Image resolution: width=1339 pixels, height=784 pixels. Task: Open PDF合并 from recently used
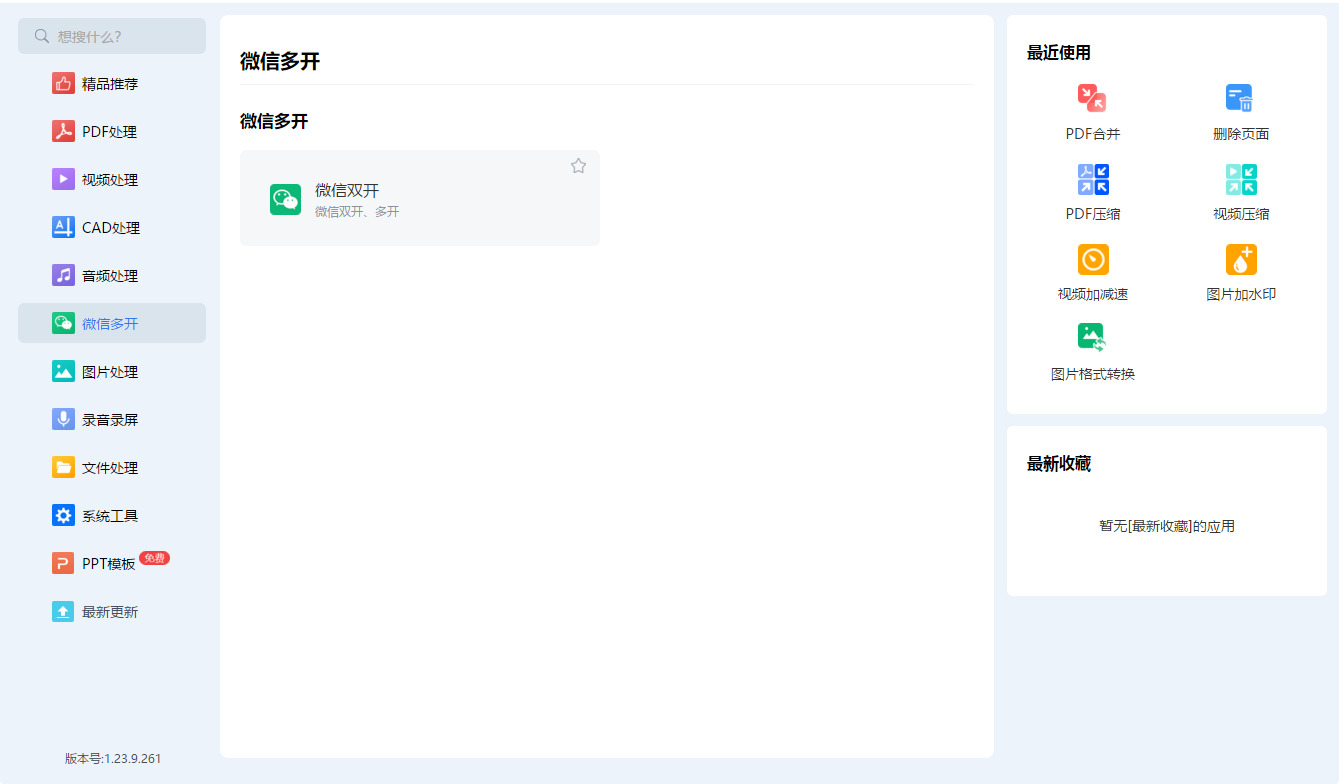(x=1093, y=112)
